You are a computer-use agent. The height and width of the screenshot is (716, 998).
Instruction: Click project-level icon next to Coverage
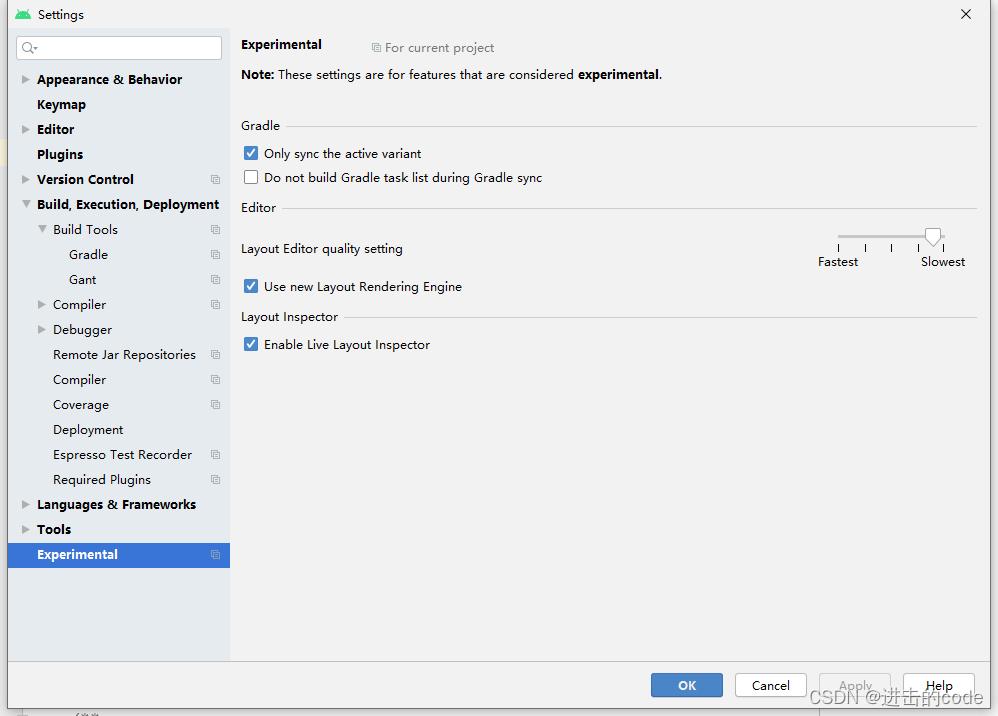(x=216, y=405)
